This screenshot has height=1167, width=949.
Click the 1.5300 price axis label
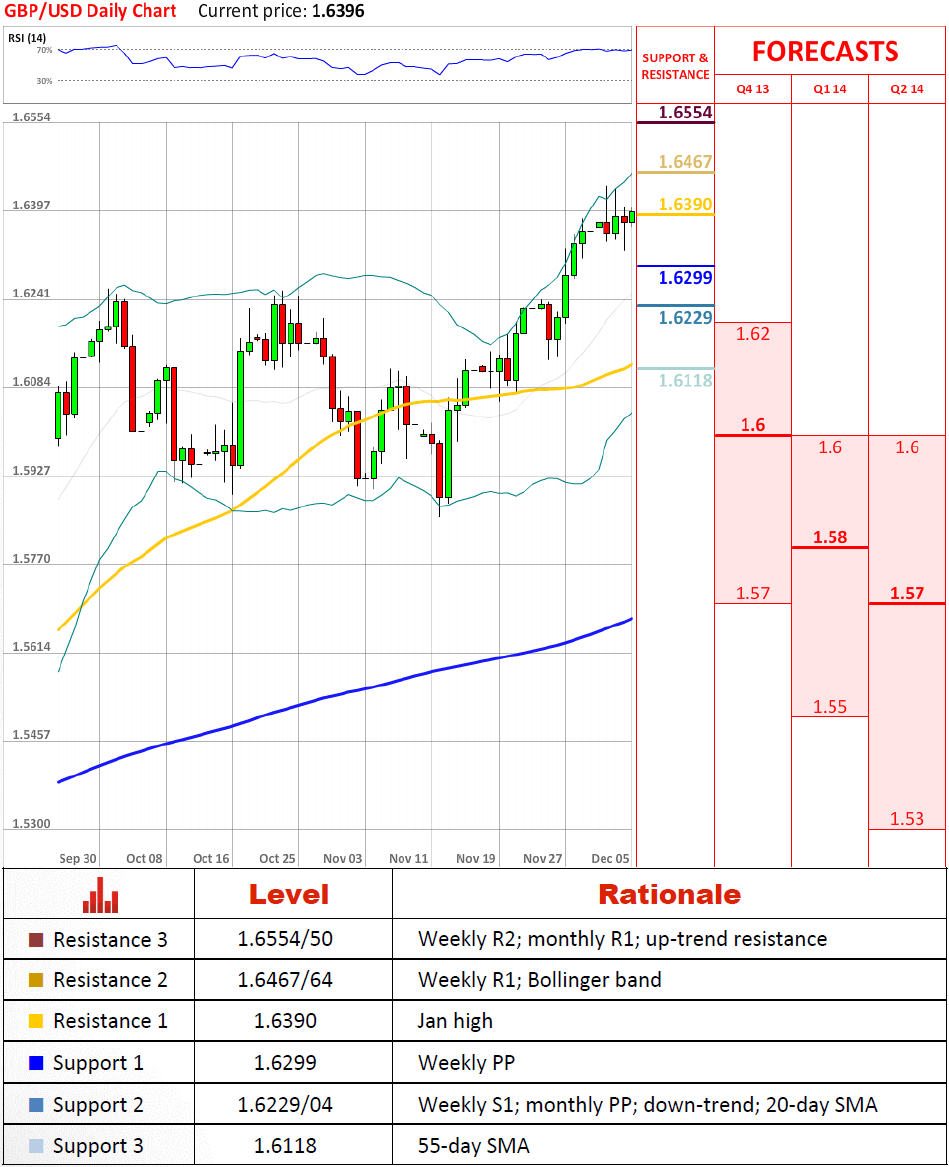click(31, 823)
